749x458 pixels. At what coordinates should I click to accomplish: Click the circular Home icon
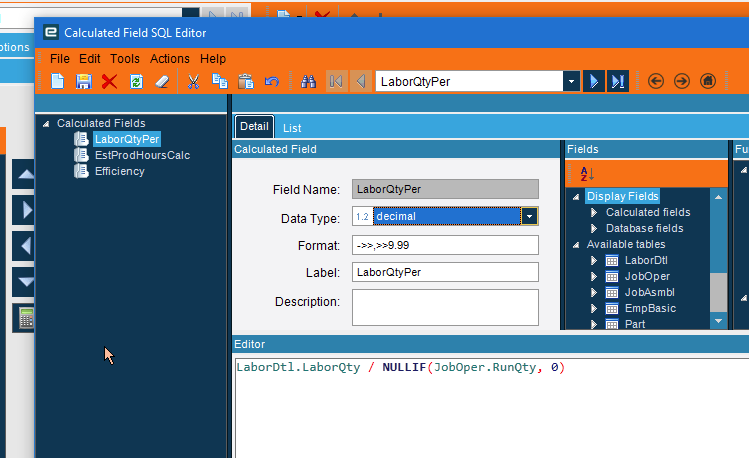[708, 82]
